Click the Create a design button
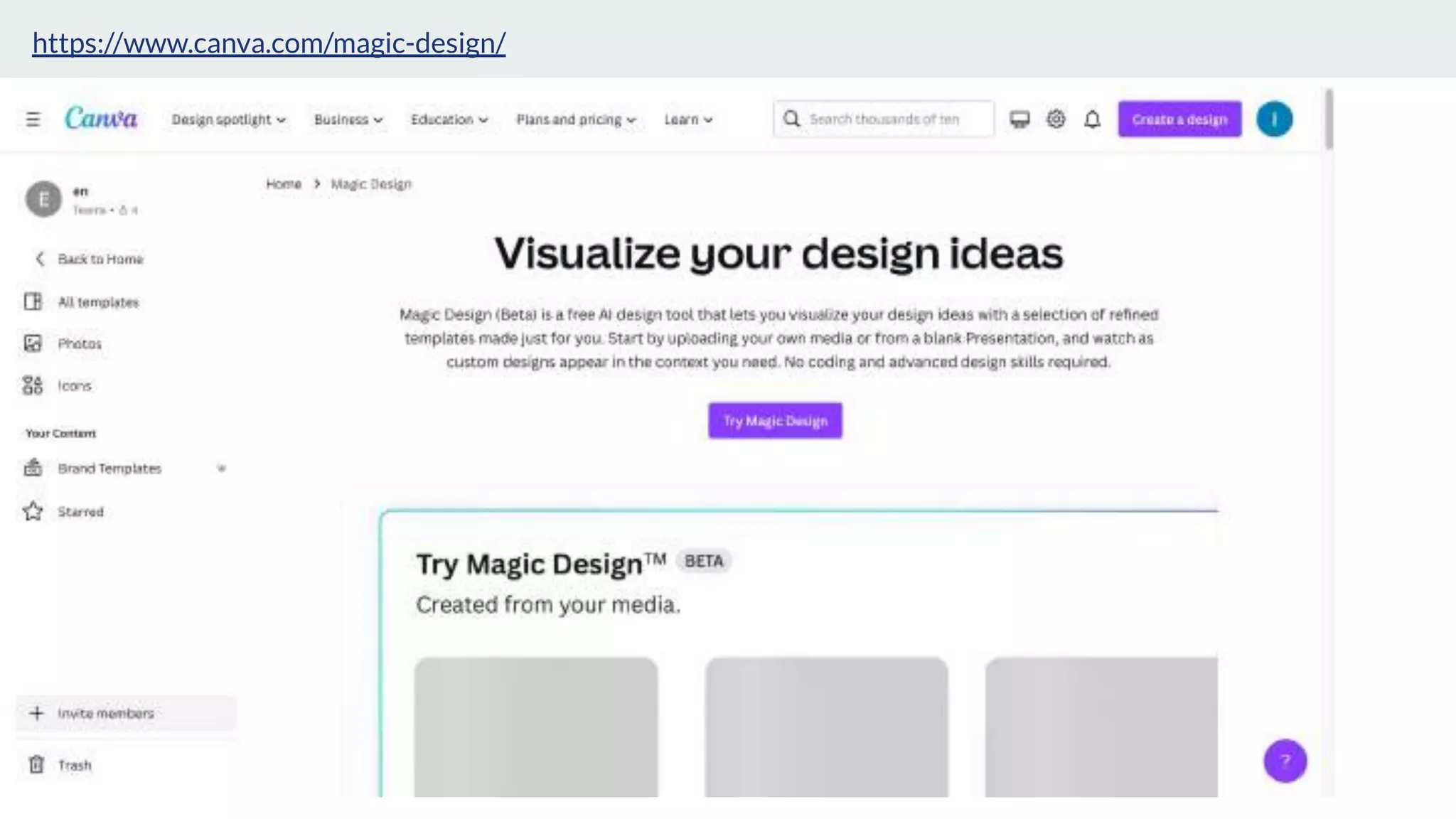The width and height of the screenshot is (1456, 819). click(x=1179, y=119)
